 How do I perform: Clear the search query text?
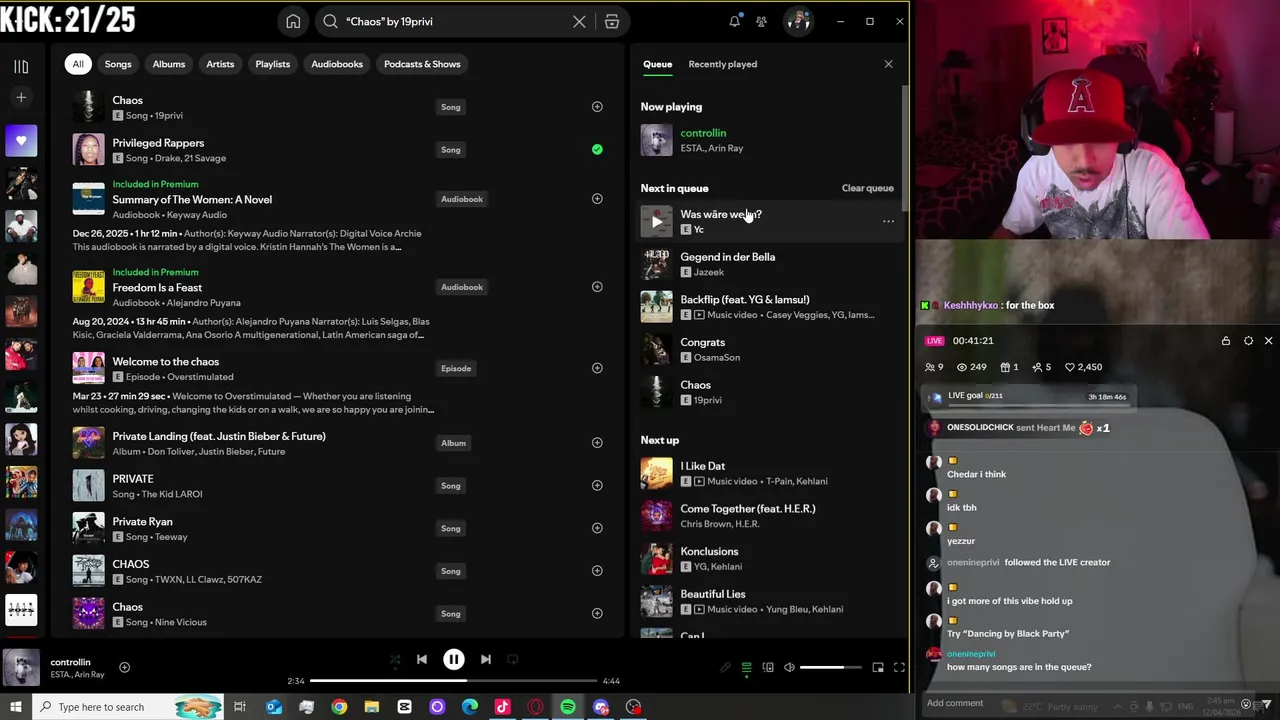tap(579, 21)
